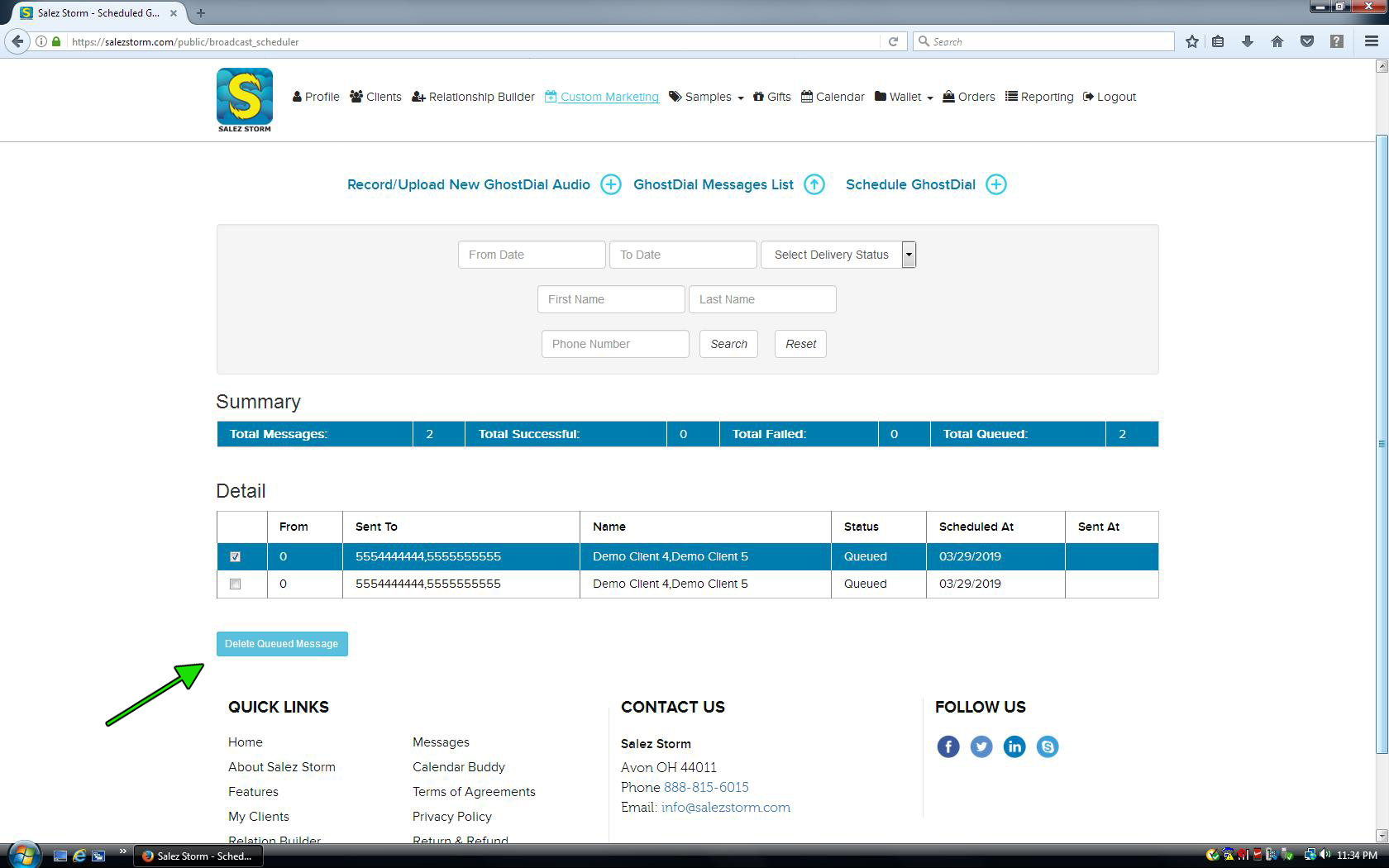
Task: Click the Search button in filter form
Action: coord(728,344)
